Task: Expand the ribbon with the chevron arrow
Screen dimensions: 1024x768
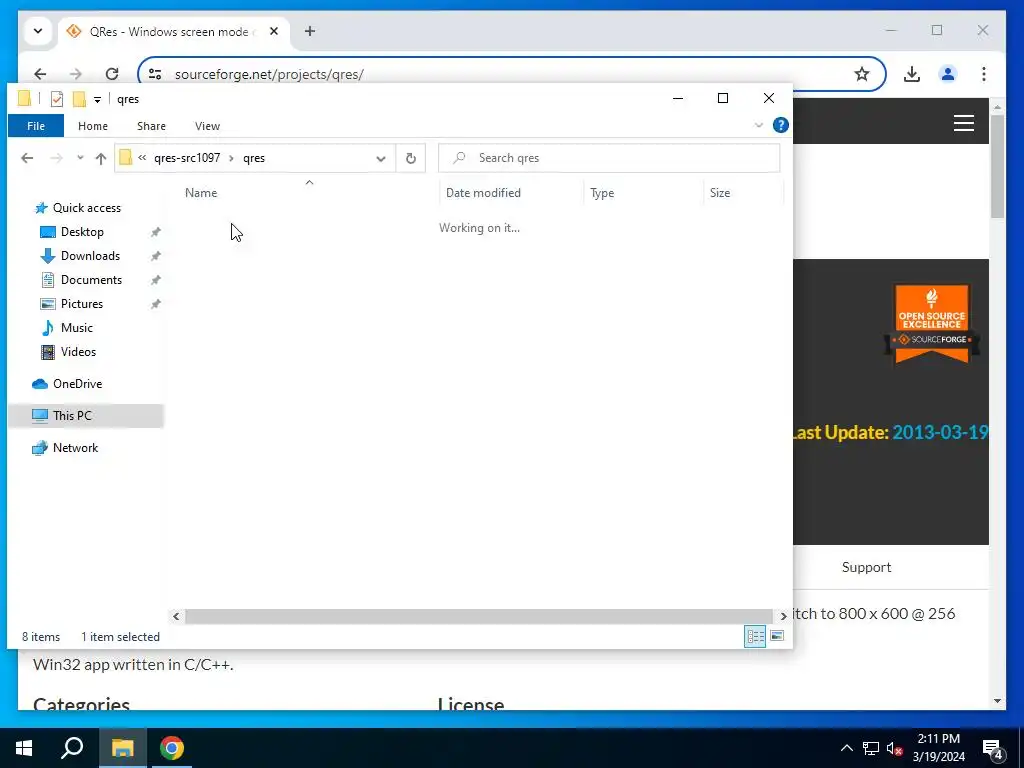Action: coord(758,125)
